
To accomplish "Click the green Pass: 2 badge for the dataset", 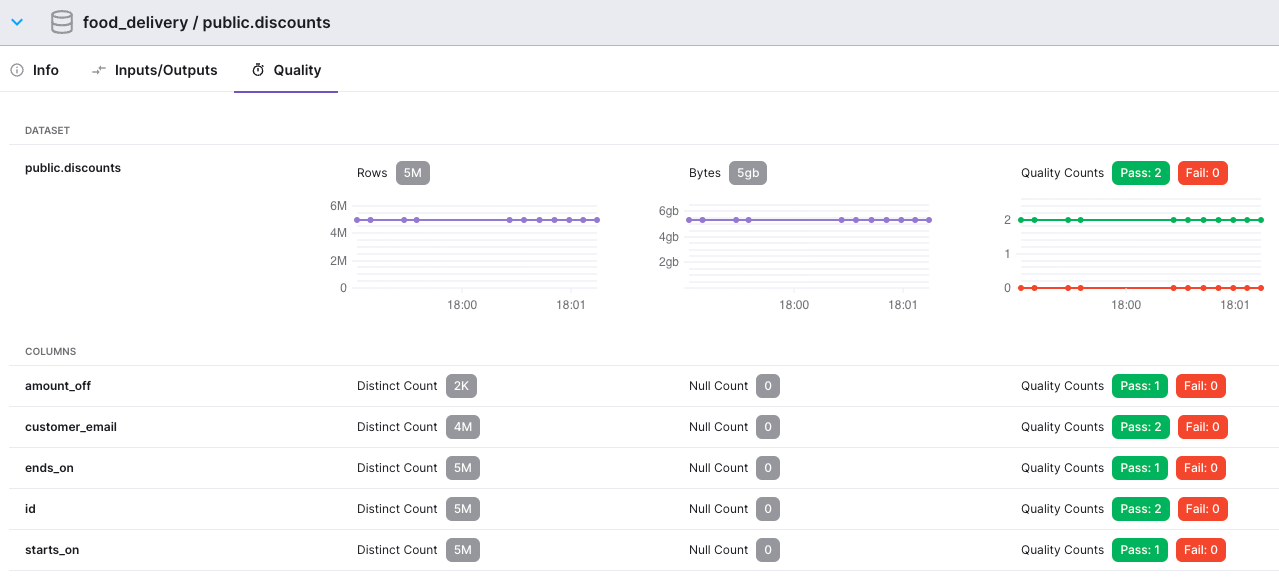I will pyautogui.click(x=1140, y=172).
